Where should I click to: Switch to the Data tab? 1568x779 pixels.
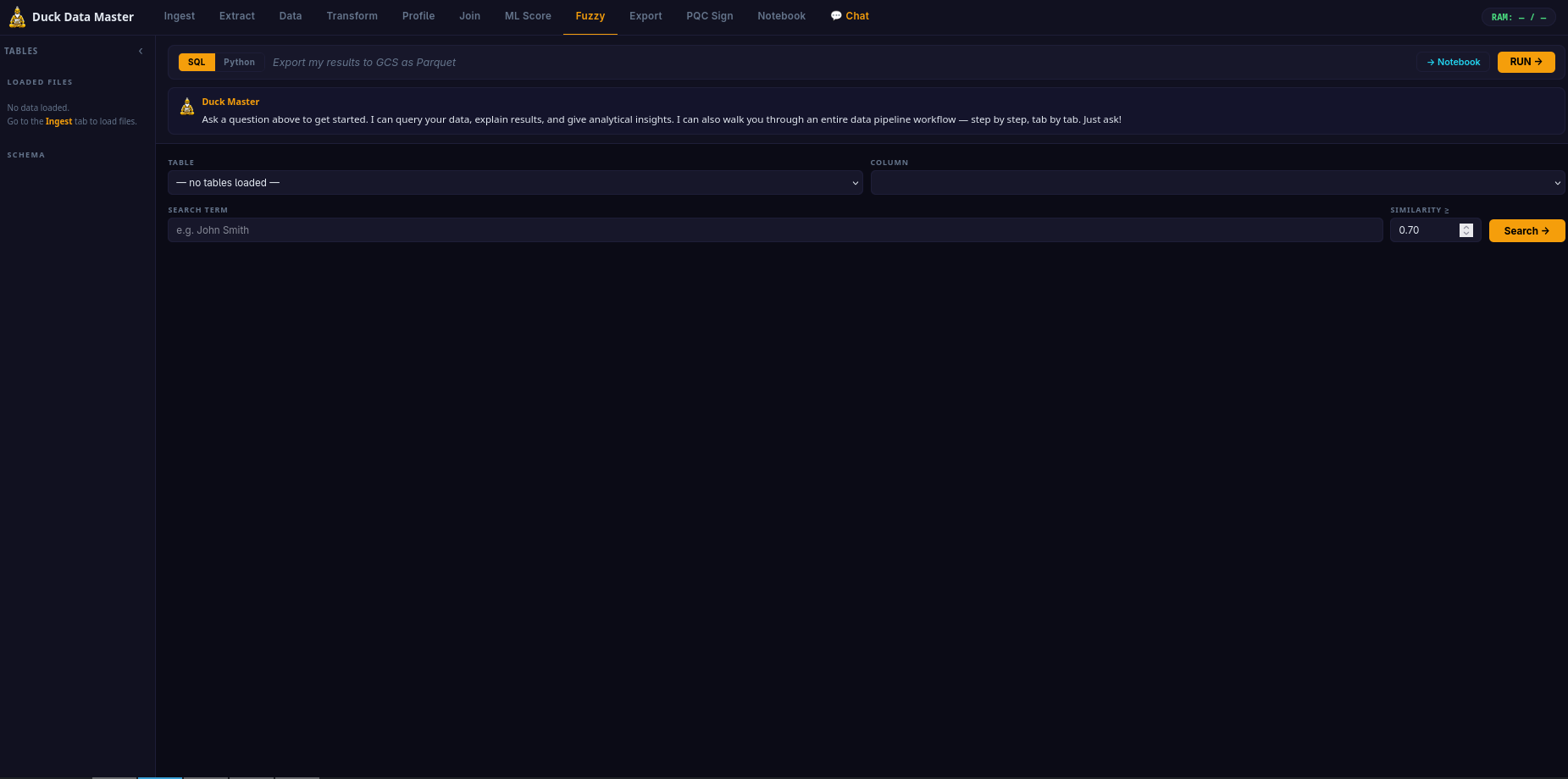coord(291,16)
